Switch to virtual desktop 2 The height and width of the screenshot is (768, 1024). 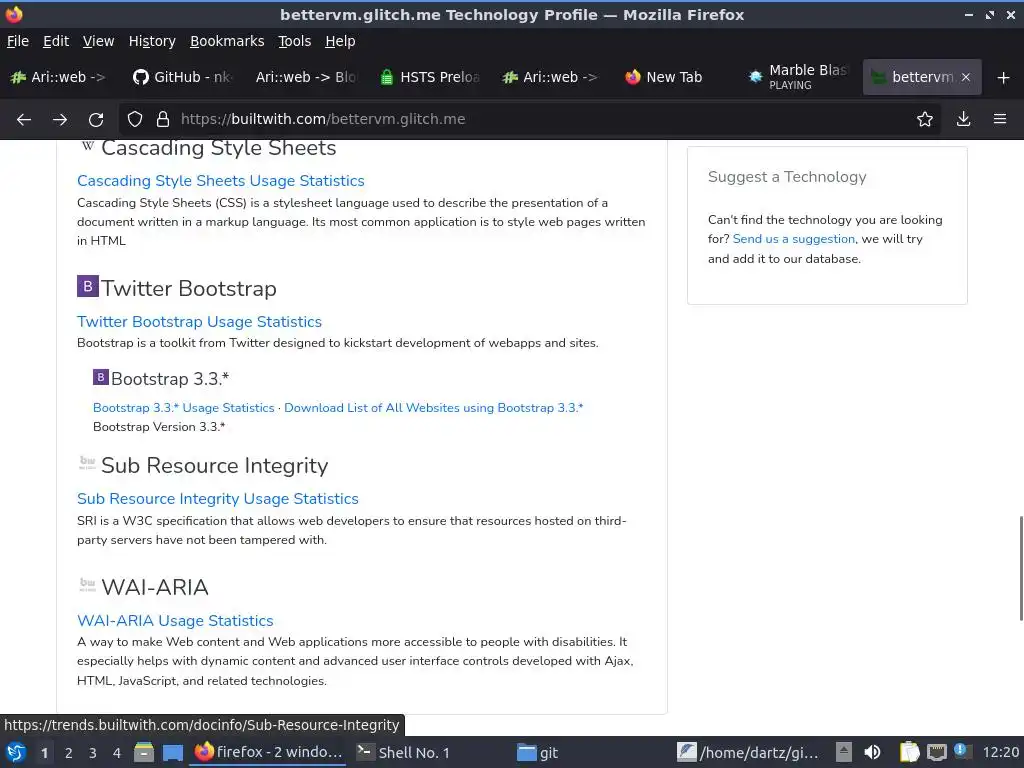[69, 753]
